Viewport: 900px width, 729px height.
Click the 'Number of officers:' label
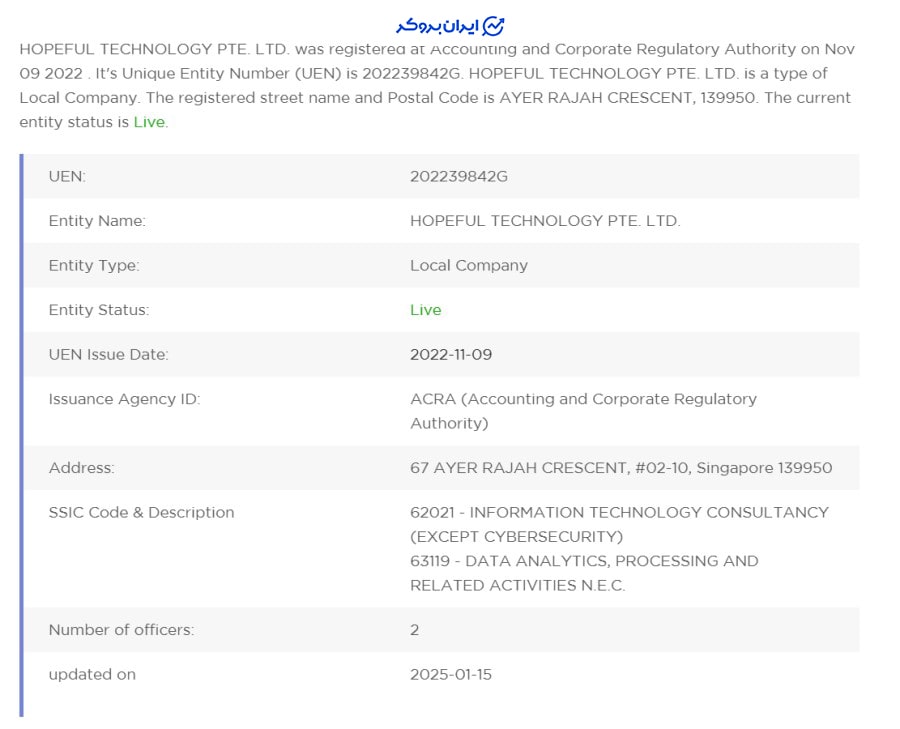(x=121, y=630)
